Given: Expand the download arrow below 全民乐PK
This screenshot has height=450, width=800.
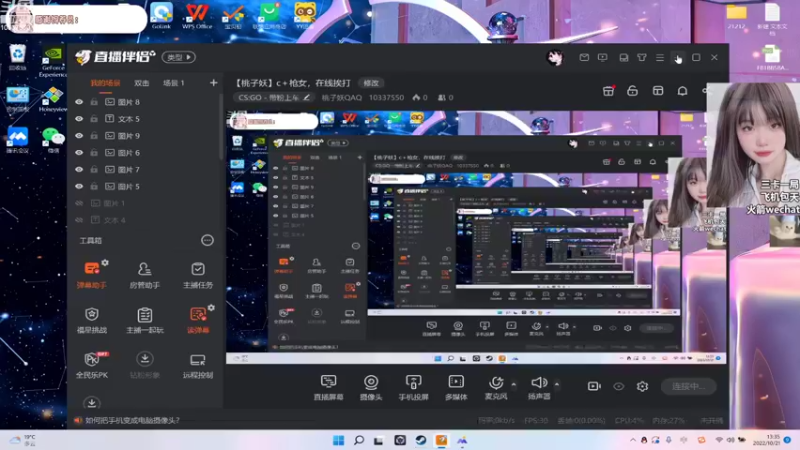Looking at the screenshot, I should (x=92, y=403).
